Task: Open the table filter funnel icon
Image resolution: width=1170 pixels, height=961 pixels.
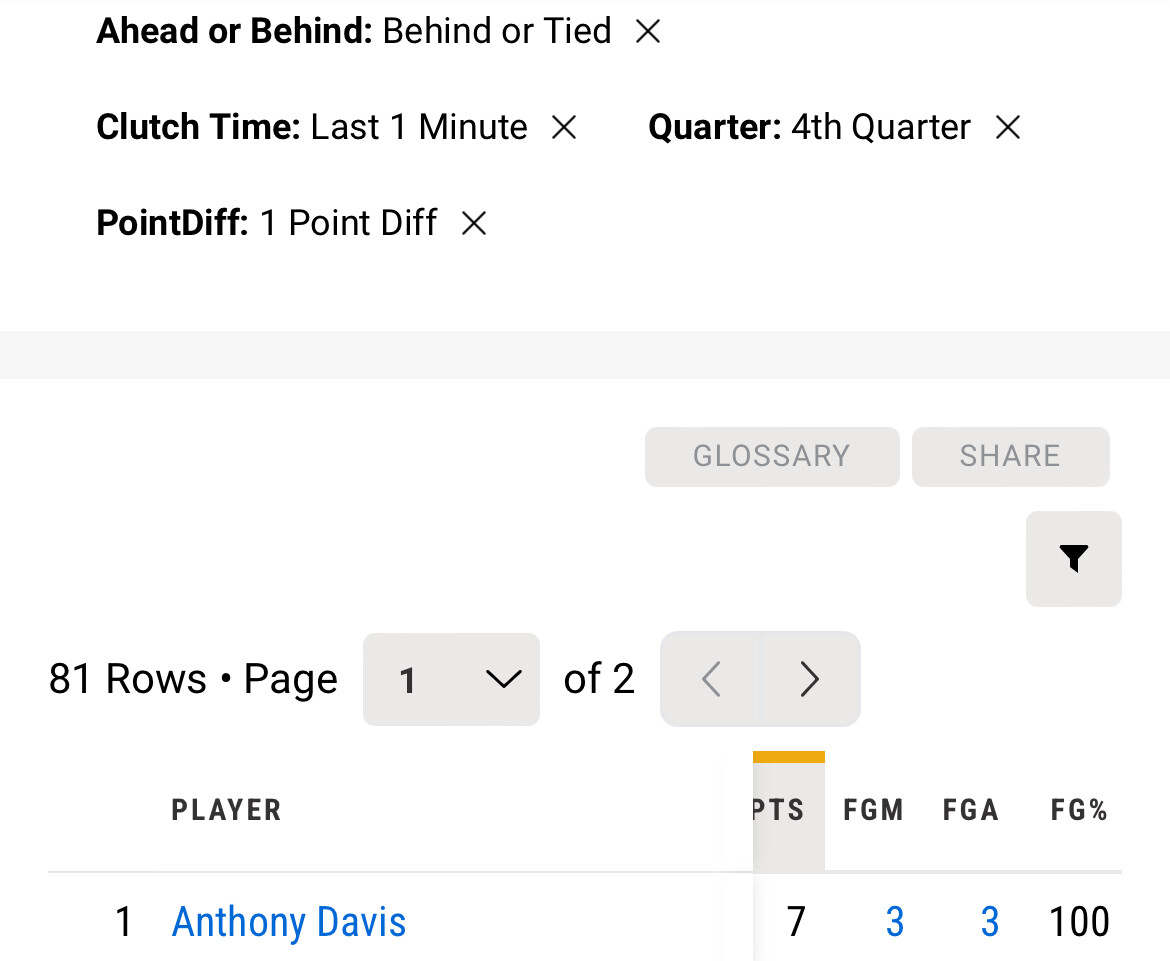Action: 1073,558
